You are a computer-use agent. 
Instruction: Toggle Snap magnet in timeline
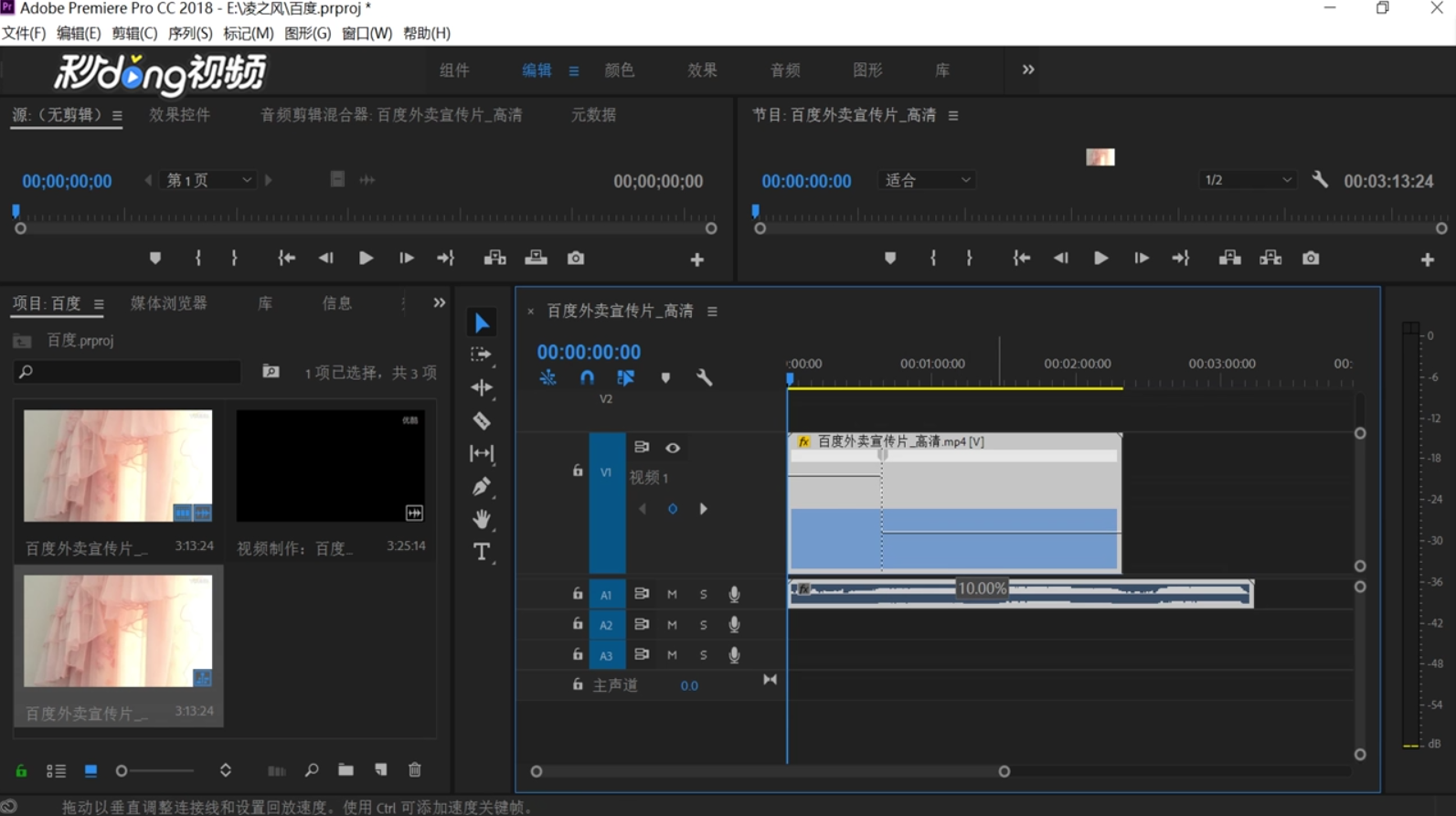pos(587,377)
